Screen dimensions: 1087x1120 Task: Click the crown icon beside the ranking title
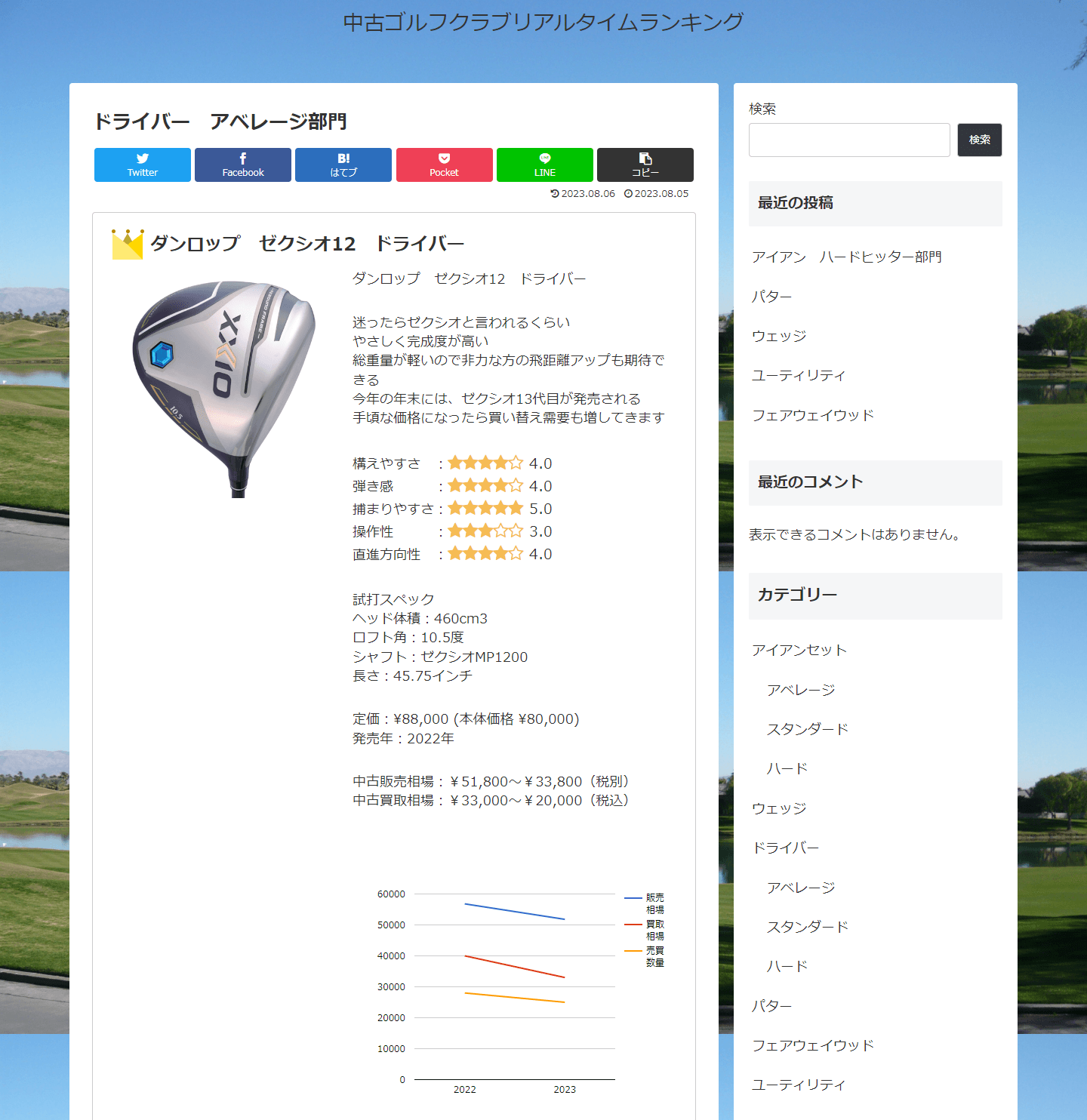click(x=127, y=243)
